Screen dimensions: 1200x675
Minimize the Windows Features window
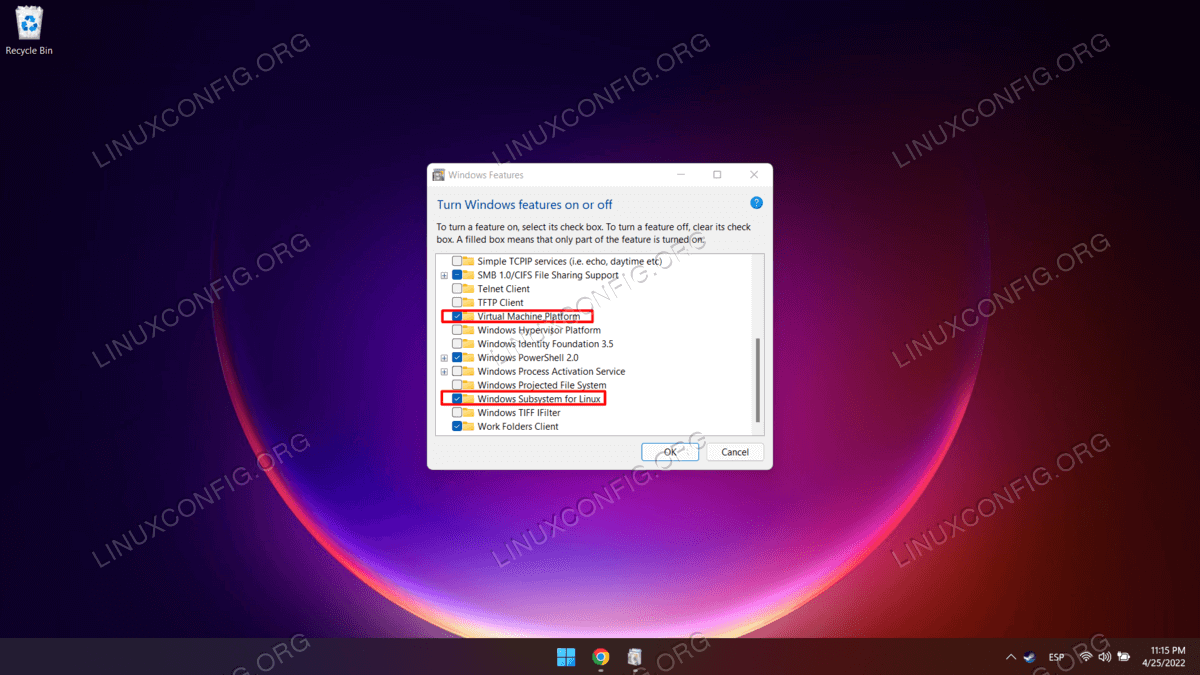pos(680,175)
